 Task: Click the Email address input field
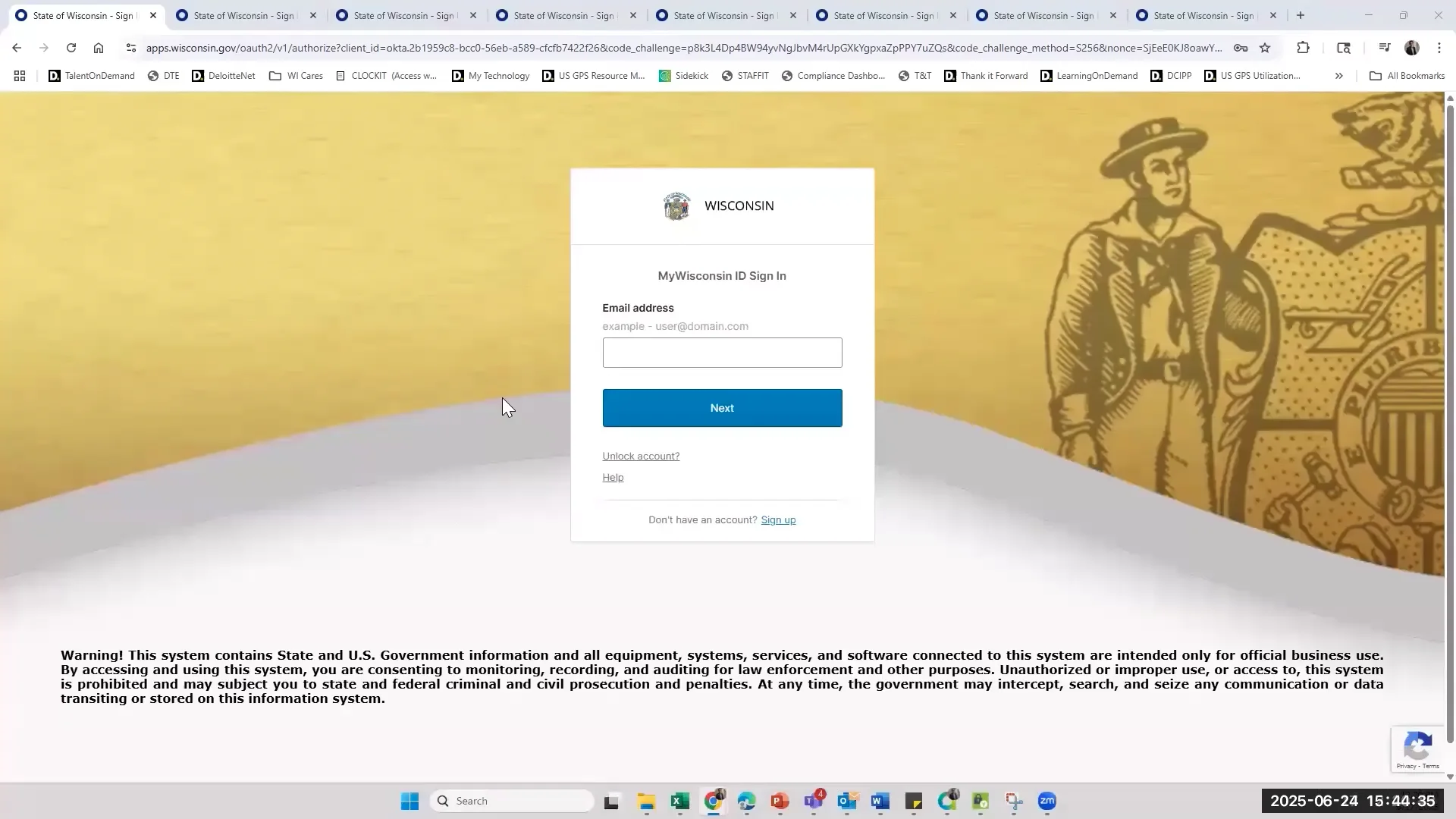pyautogui.click(x=722, y=353)
